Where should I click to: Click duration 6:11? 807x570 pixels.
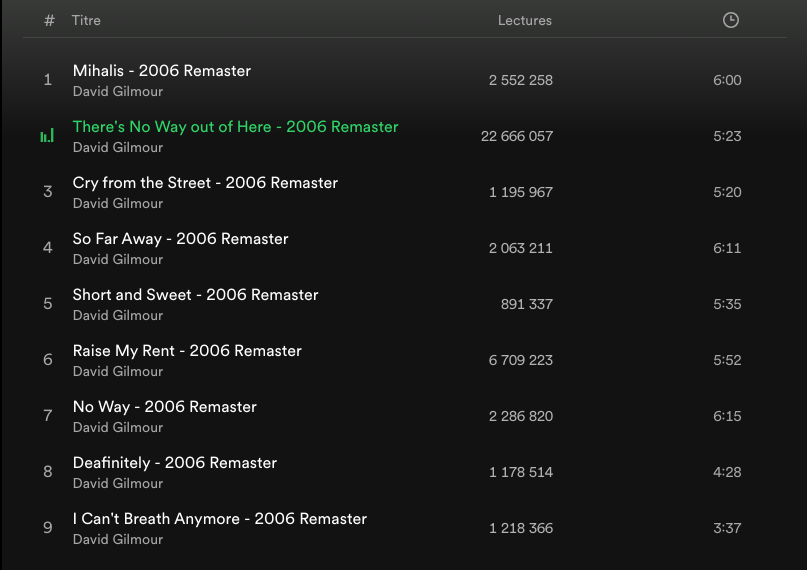727,248
